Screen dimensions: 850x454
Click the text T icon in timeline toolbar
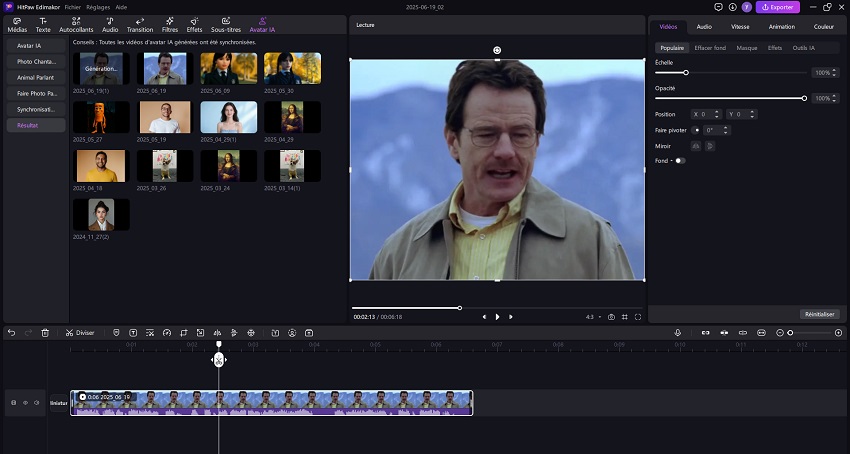[x=133, y=332]
